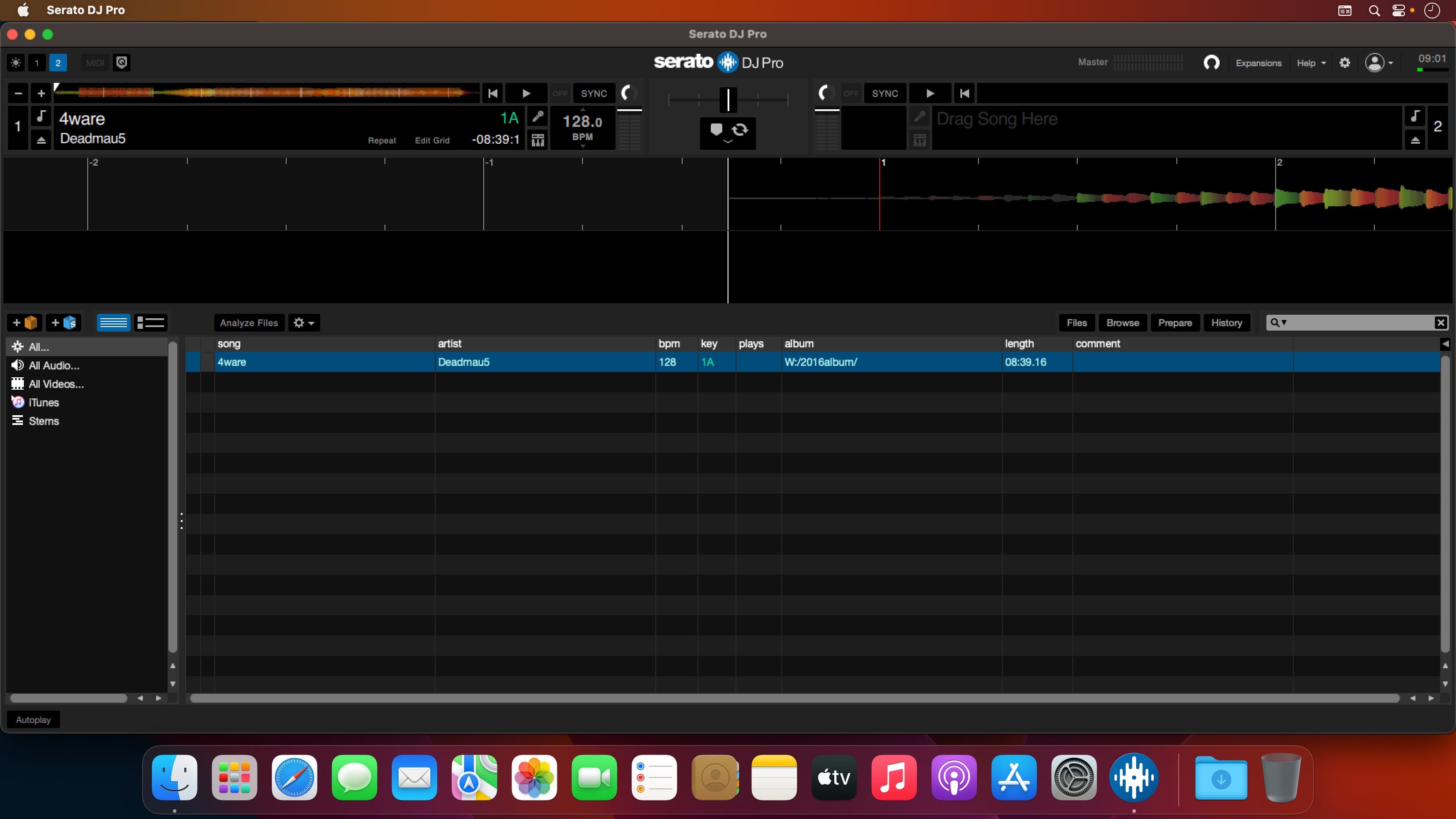Open the Spotlight search in menu bar
Screen dimensions: 1456x819
[1374, 10]
